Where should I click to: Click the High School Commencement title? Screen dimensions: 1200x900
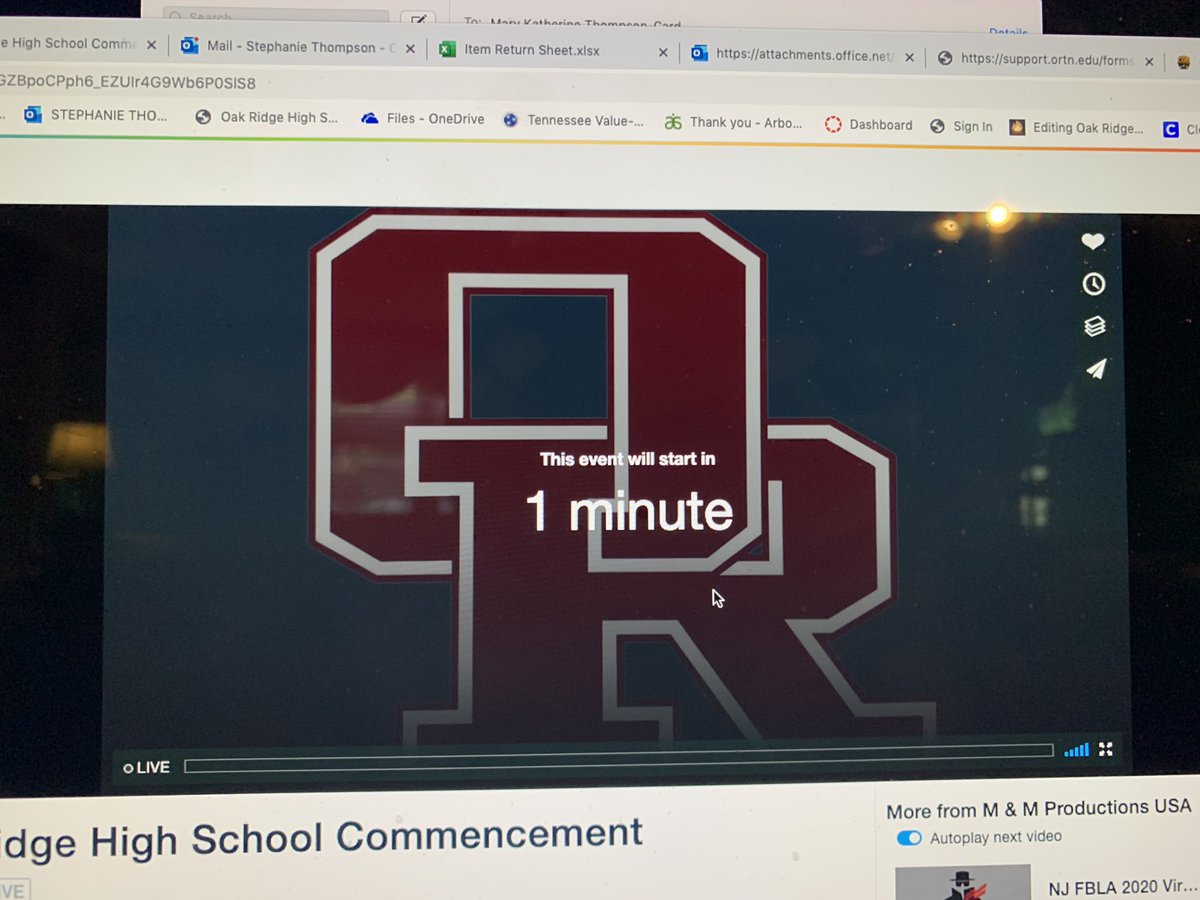click(x=320, y=838)
